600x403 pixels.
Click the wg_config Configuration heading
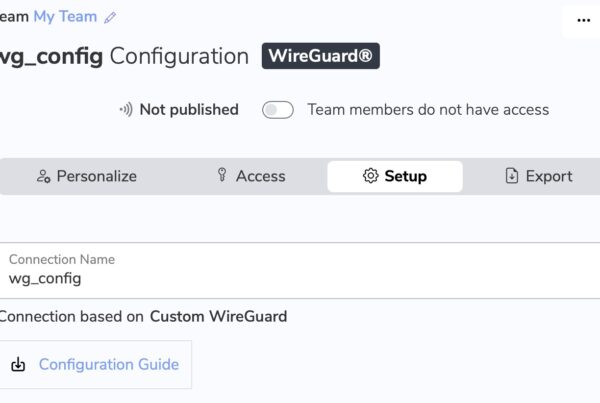point(124,57)
